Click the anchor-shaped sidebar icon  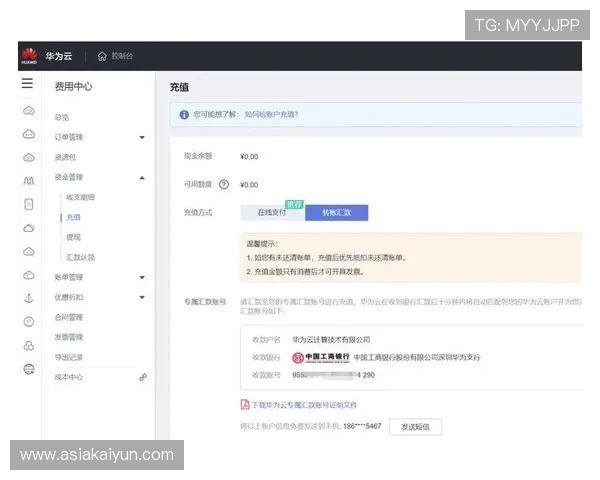29,298
